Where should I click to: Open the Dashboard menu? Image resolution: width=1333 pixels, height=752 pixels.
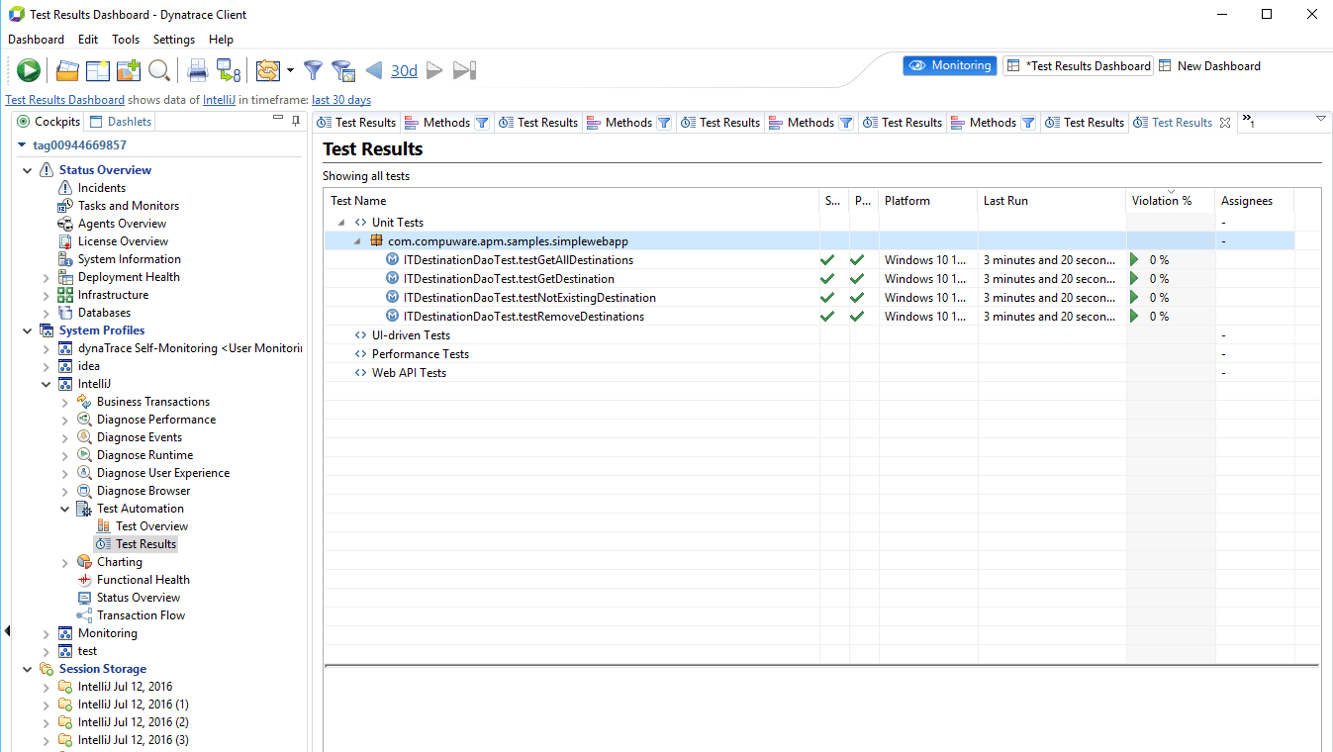36,39
